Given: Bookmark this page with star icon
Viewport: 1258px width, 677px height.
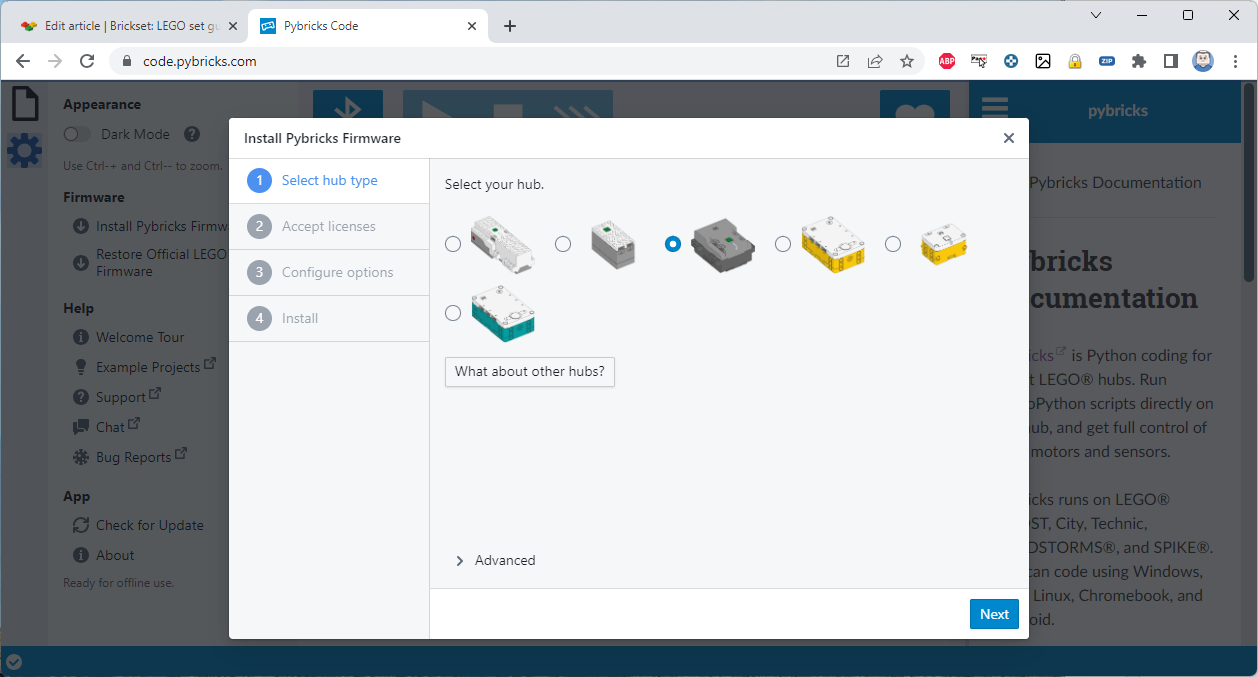Looking at the screenshot, I should tap(906, 61).
